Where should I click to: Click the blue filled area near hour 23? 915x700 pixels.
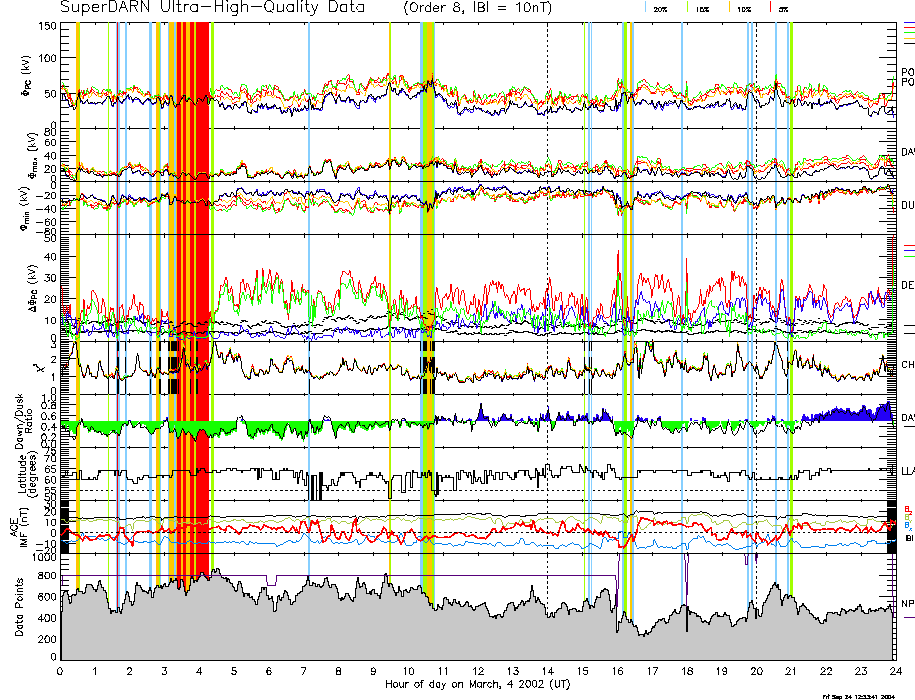(850, 413)
